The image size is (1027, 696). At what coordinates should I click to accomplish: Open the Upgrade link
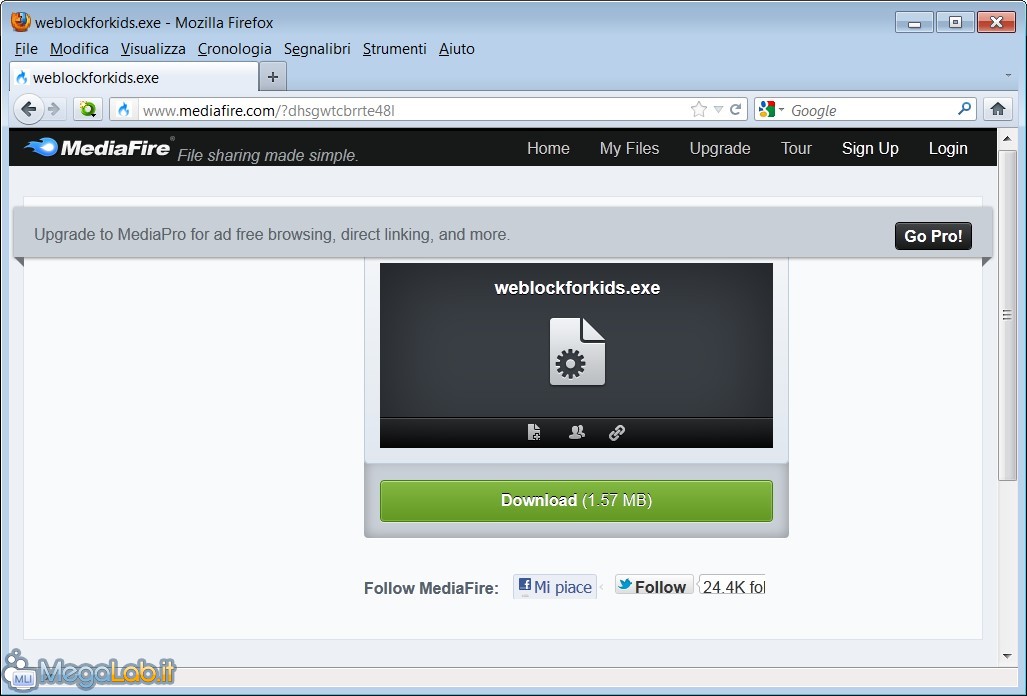click(x=720, y=149)
